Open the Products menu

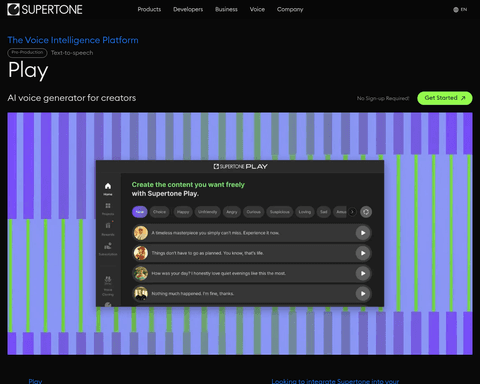pyautogui.click(x=149, y=9)
